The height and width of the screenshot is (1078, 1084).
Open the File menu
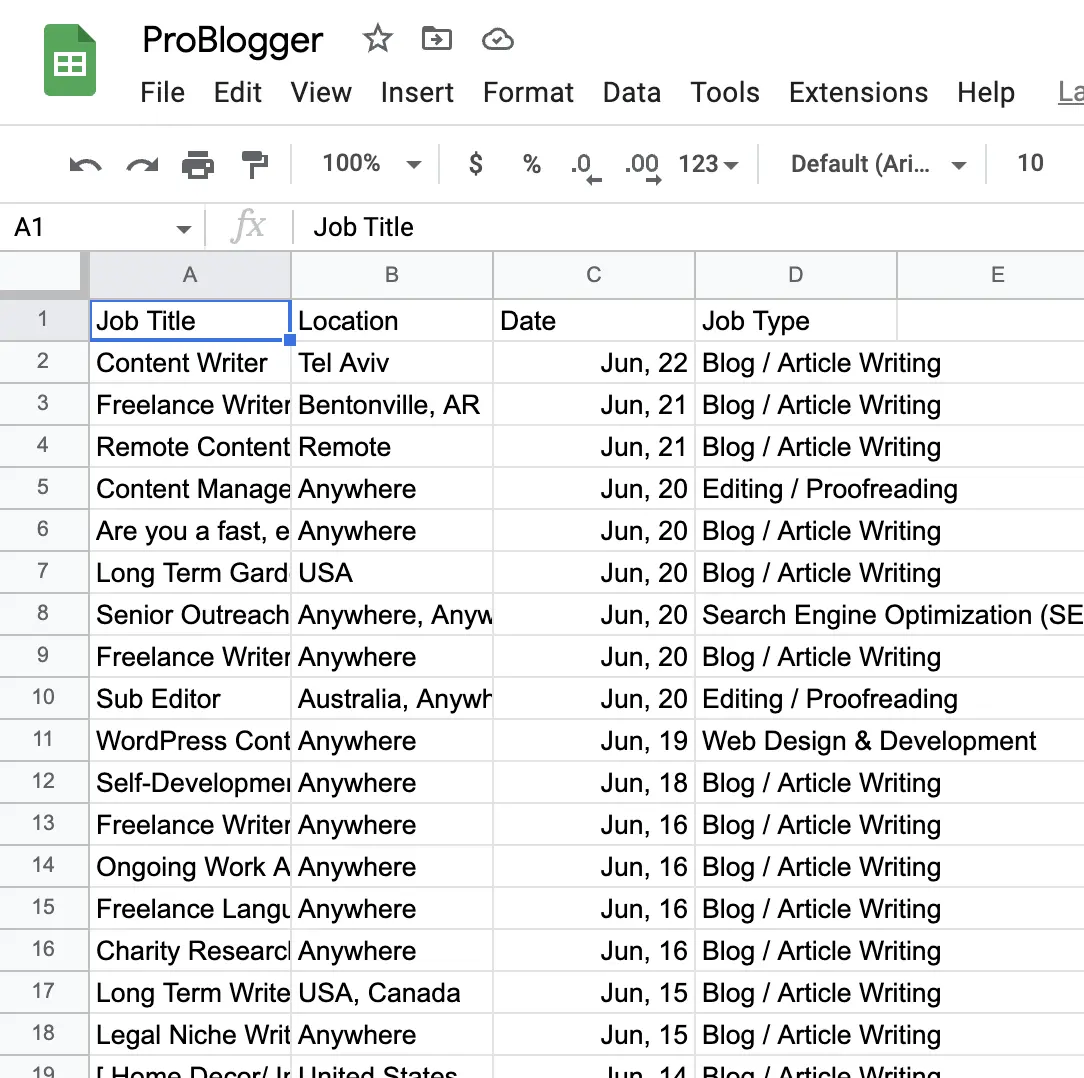click(x=162, y=93)
